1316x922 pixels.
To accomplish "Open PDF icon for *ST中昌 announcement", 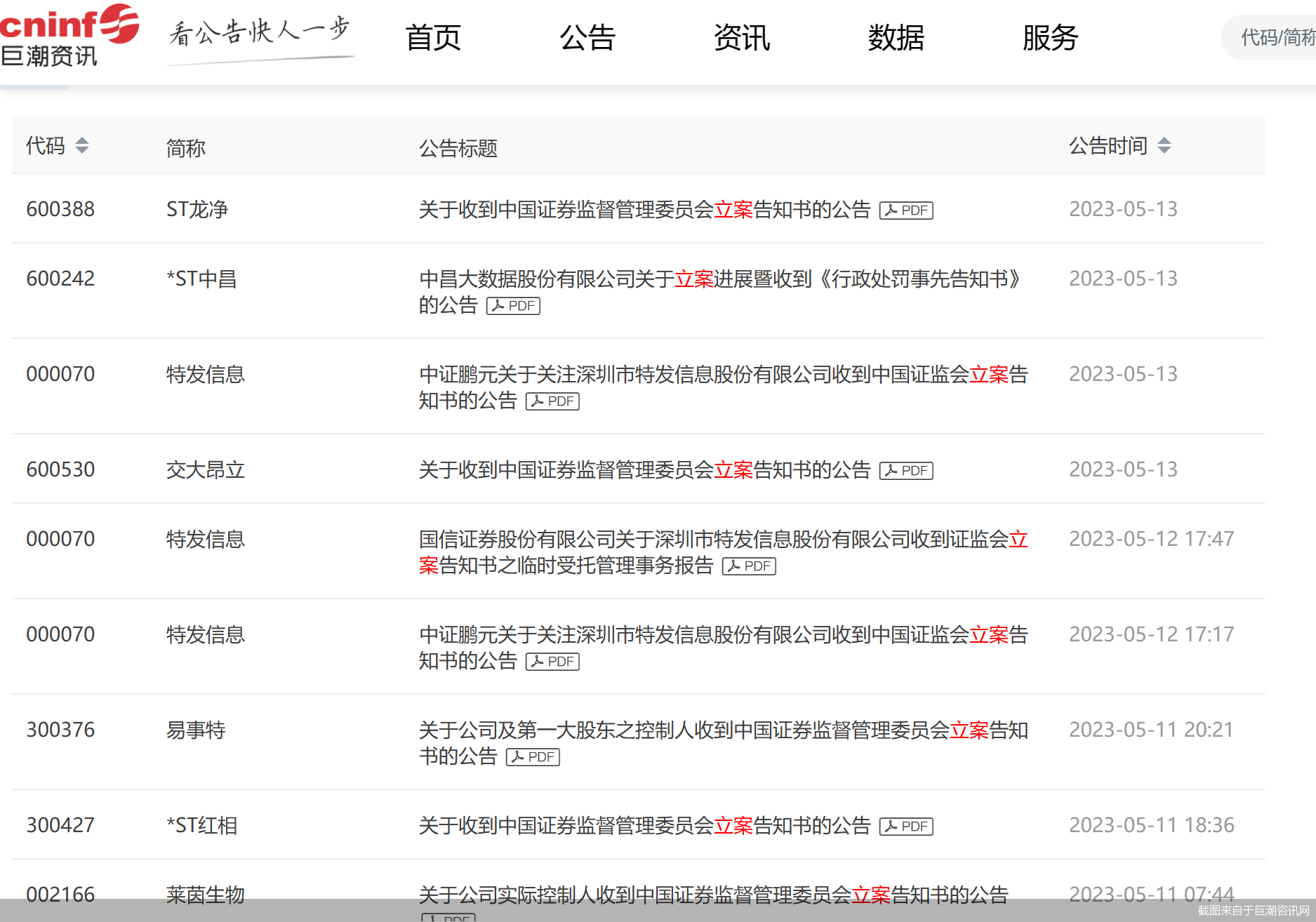I will (x=513, y=306).
